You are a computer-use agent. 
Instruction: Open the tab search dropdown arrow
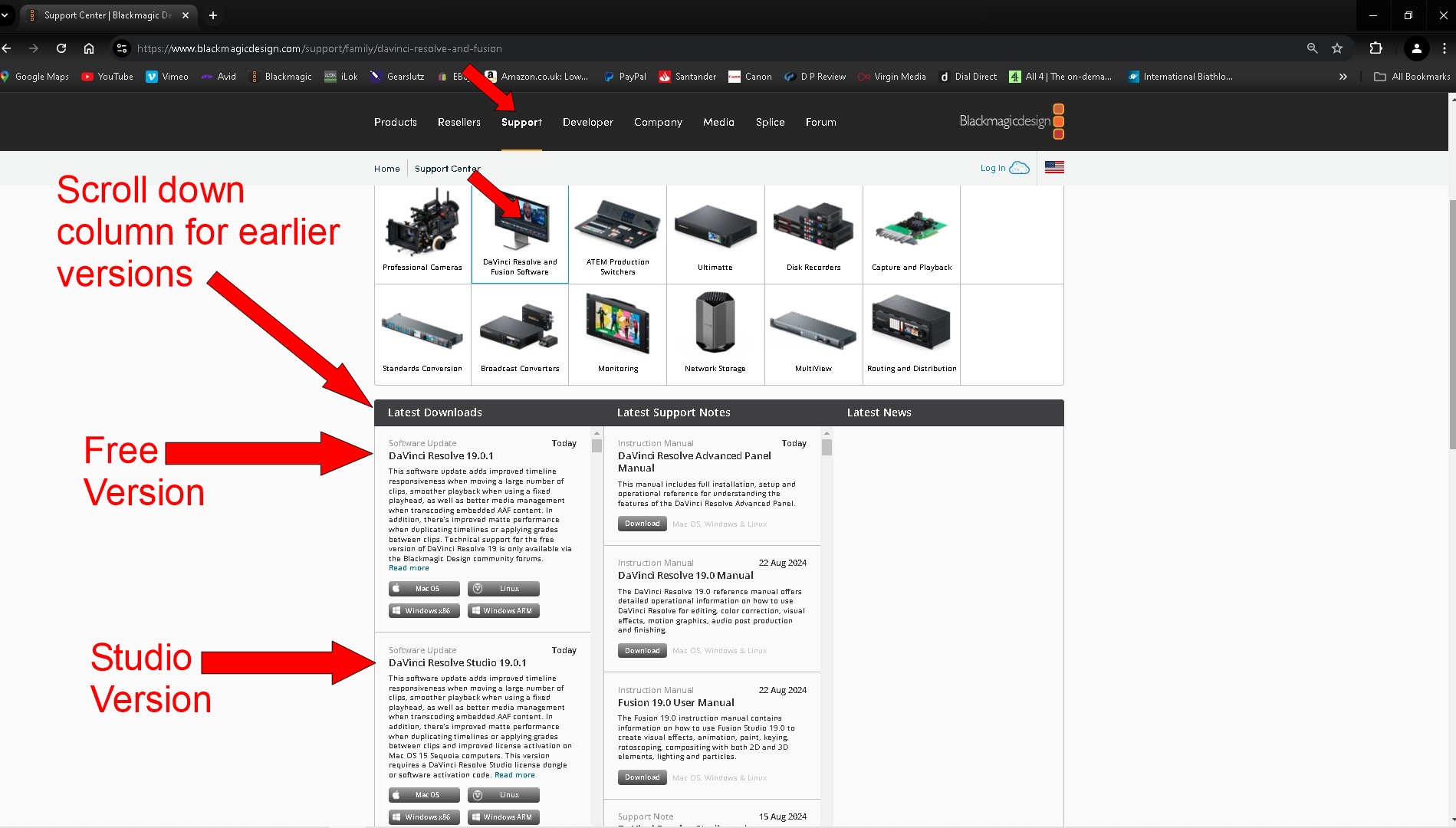(x=5, y=15)
